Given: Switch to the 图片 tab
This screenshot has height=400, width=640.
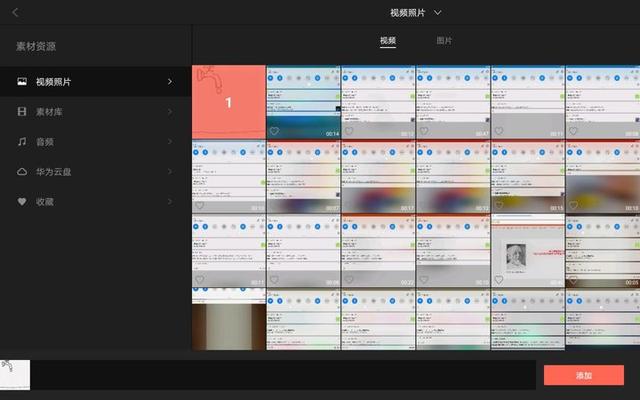Looking at the screenshot, I should click(445, 41).
